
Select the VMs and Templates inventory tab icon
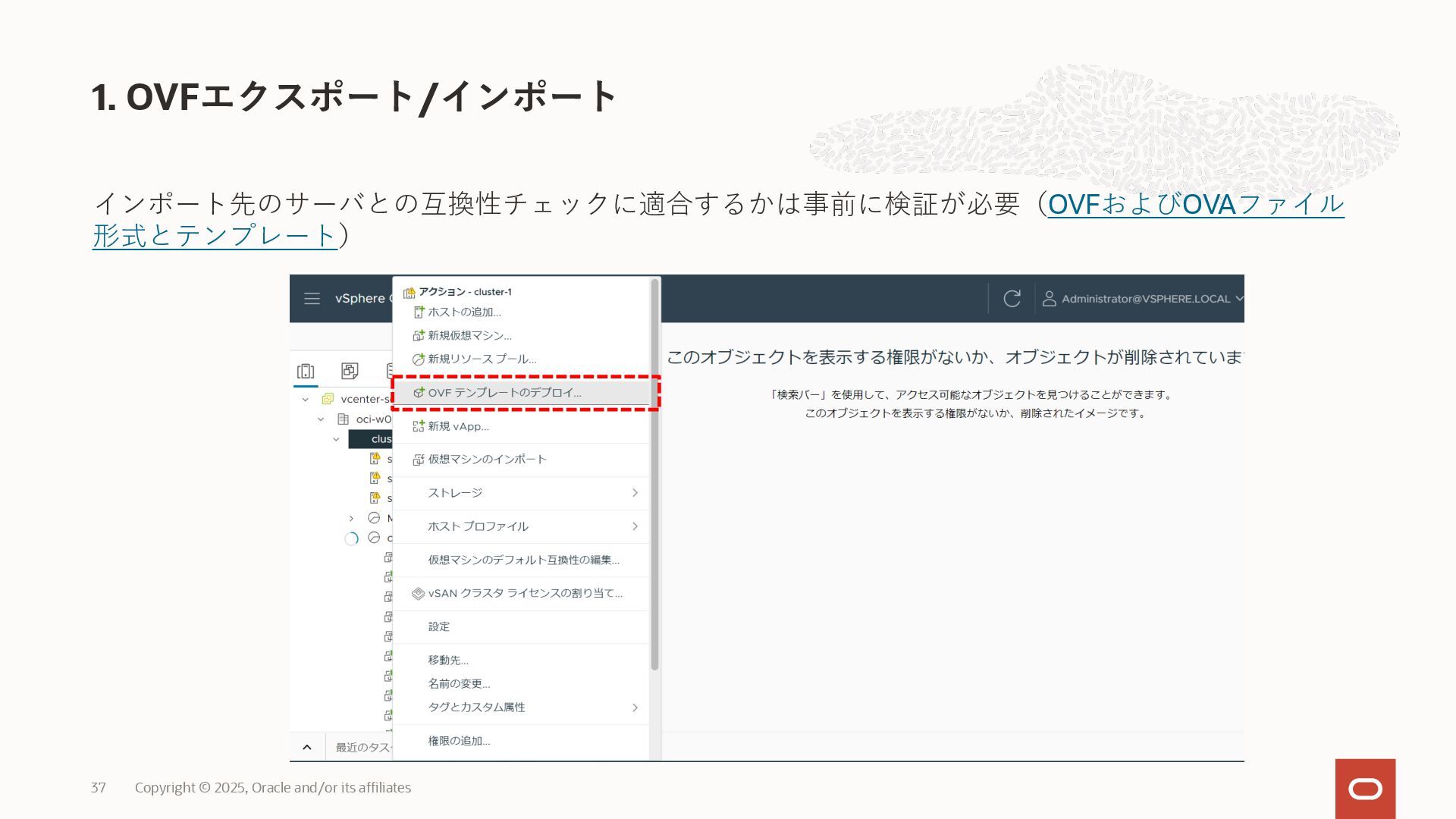(x=350, y=371)
